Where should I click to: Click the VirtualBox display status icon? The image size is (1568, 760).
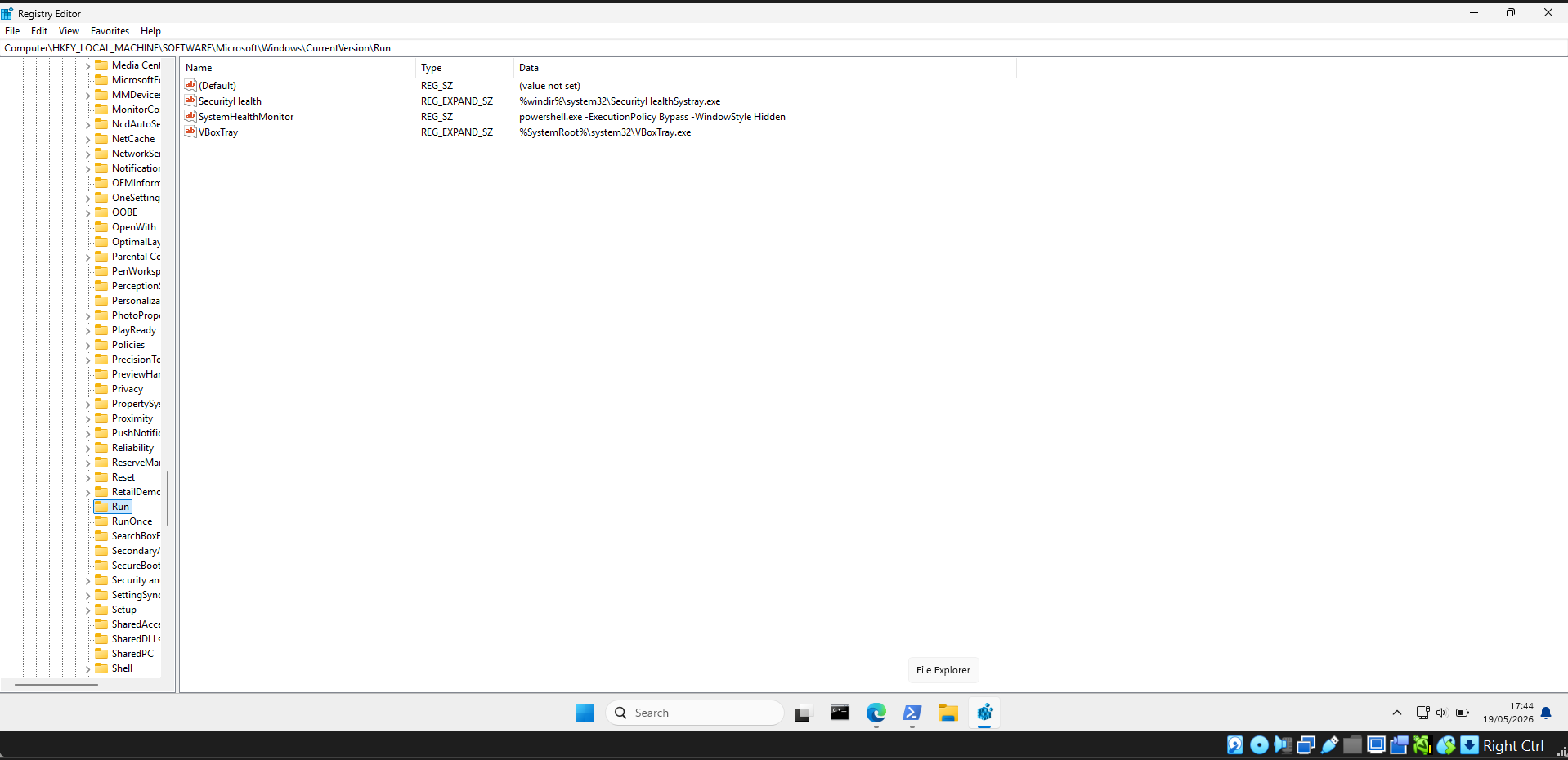(1376, 744)
